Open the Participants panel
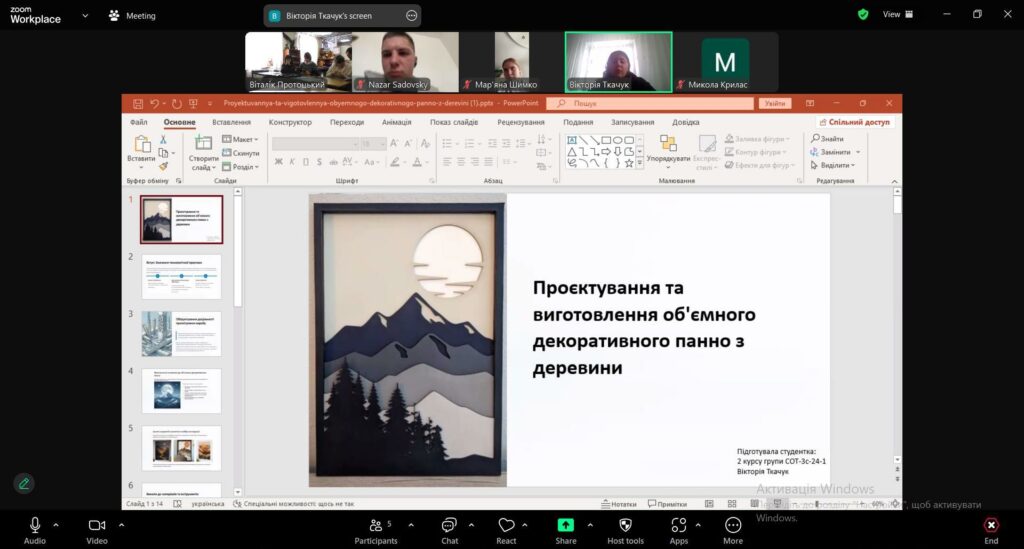This screenshot has width=1024, height=549. coord(376,526)
